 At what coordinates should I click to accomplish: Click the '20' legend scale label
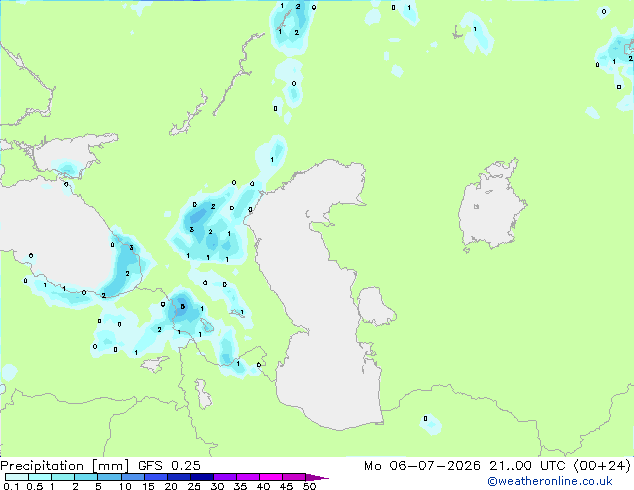pos(171,486)
